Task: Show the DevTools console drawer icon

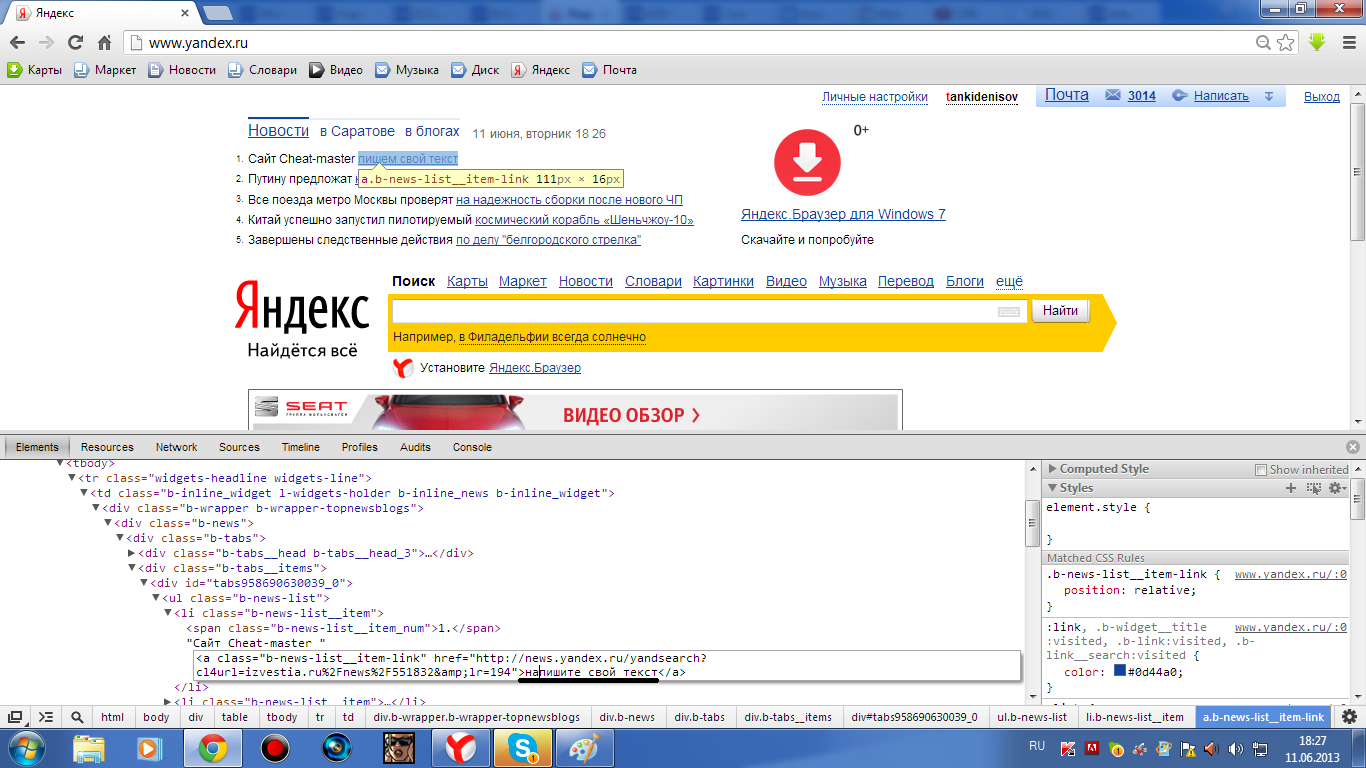Action: (x=46, y=717)
